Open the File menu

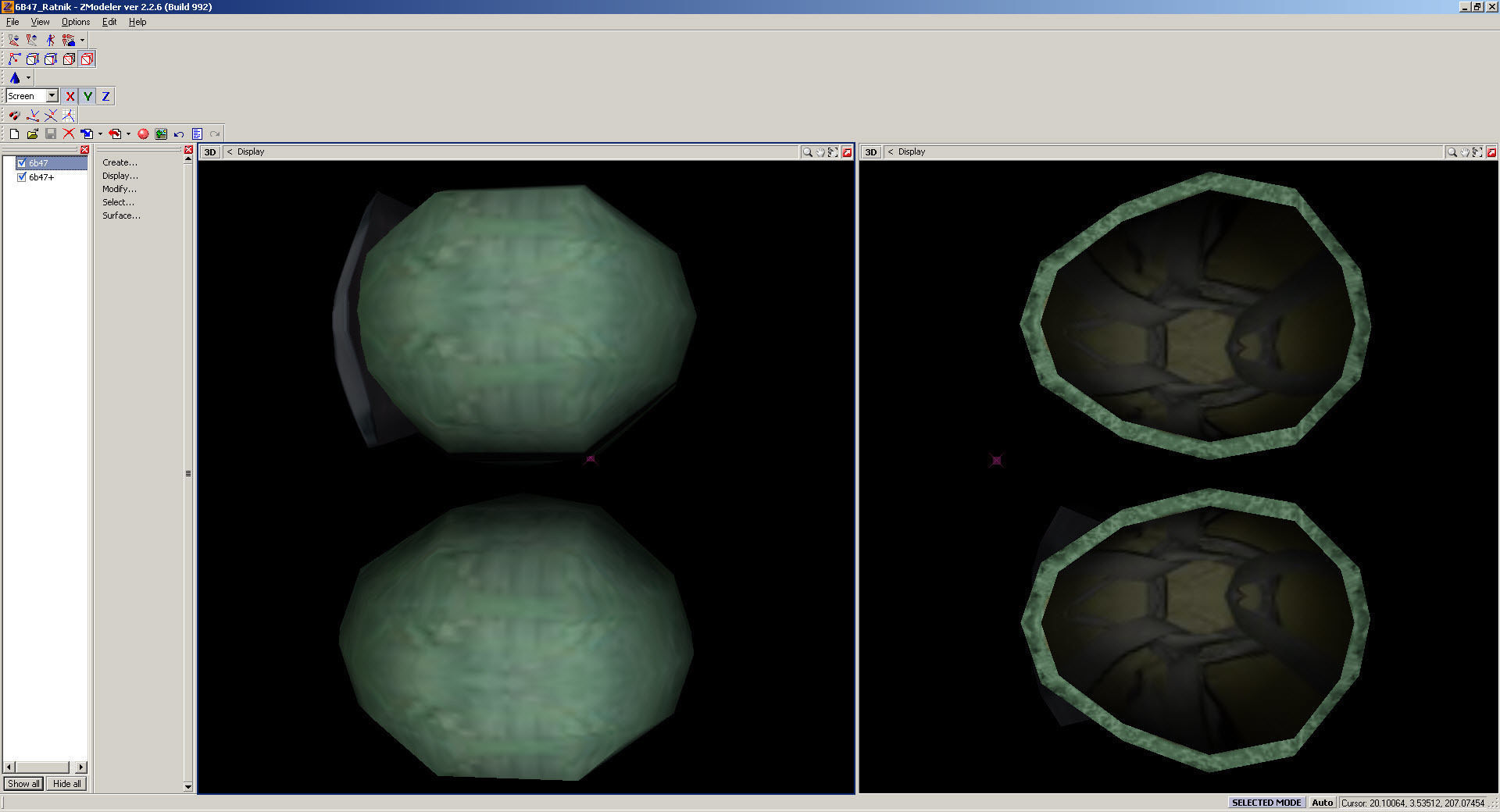click(x=12, y=22)
